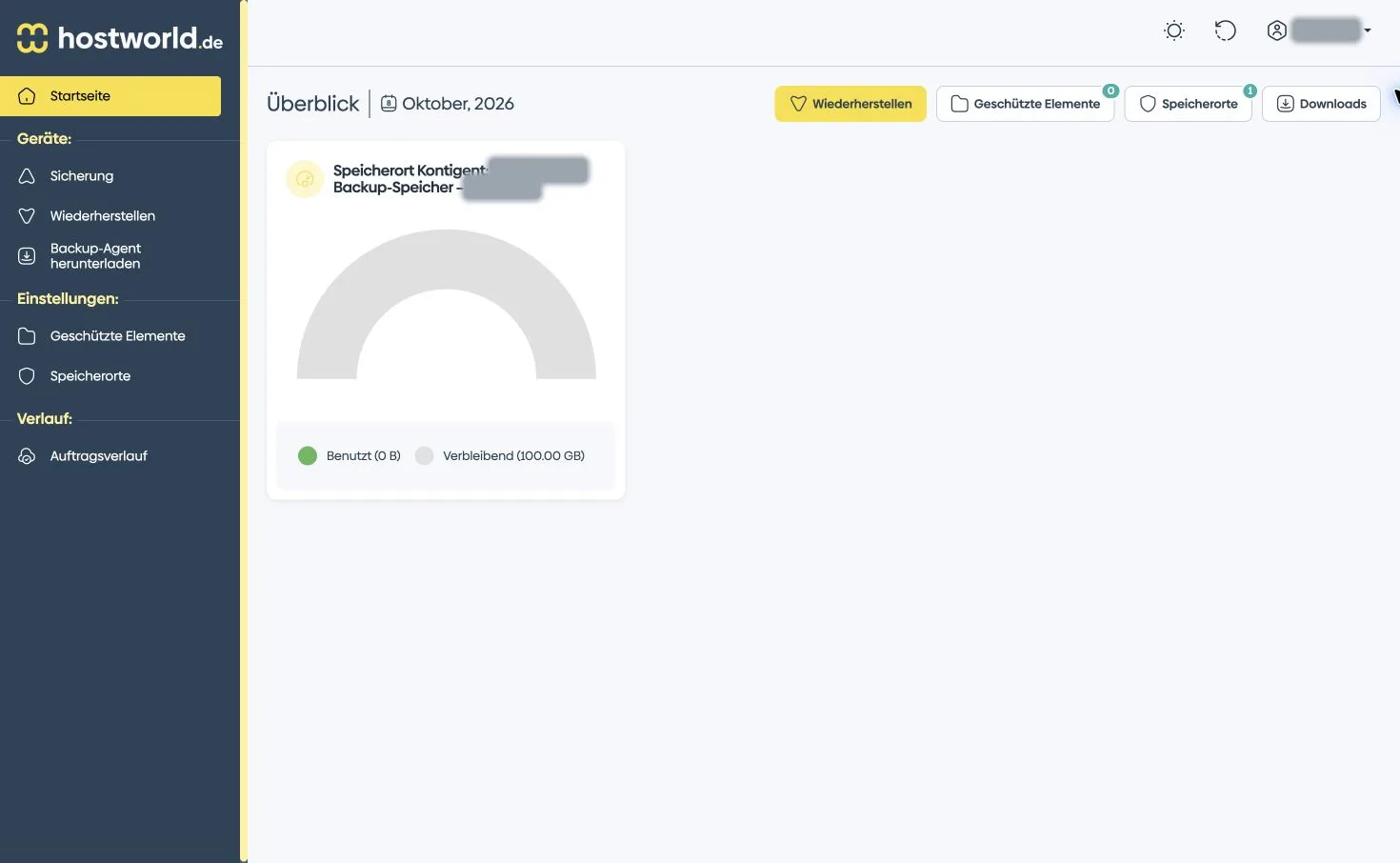Click the Verbleibend (100.00 GB) label
Viewport: 1400px width, 863px height.
point(514,456)
